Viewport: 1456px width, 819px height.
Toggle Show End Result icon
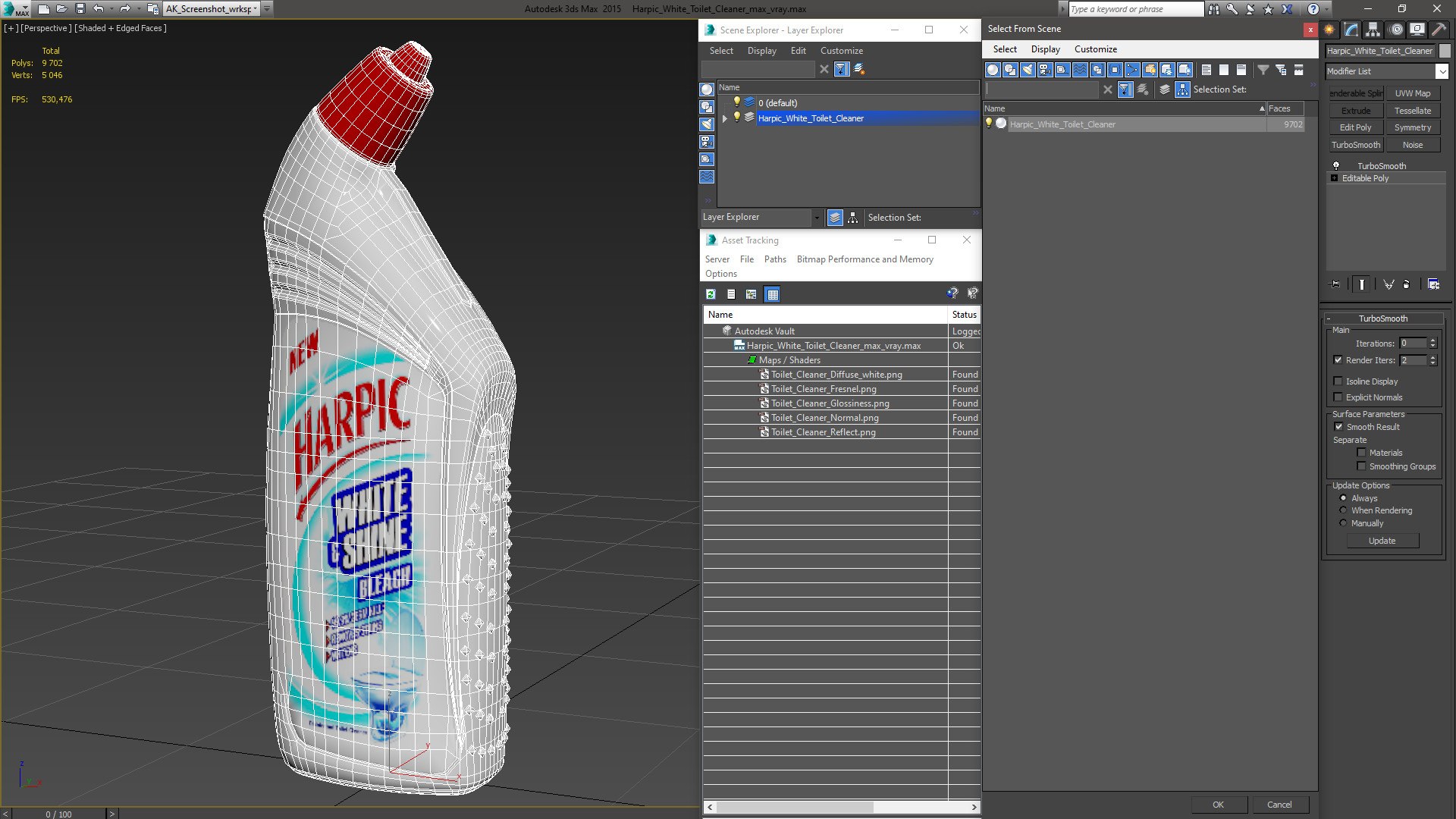pyautogui.click(x=1362, y=284)
